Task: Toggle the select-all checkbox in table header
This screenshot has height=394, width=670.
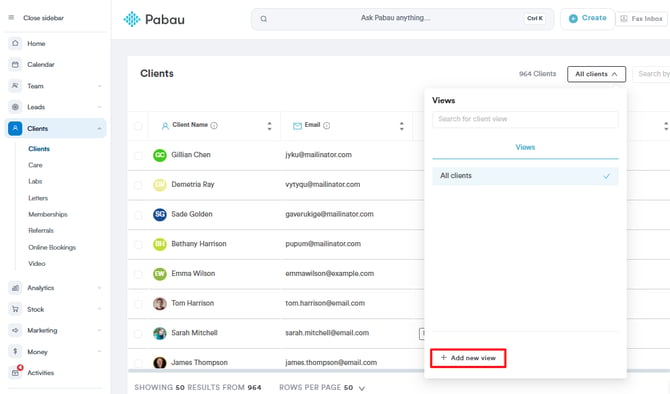Action: pos(138,126)
